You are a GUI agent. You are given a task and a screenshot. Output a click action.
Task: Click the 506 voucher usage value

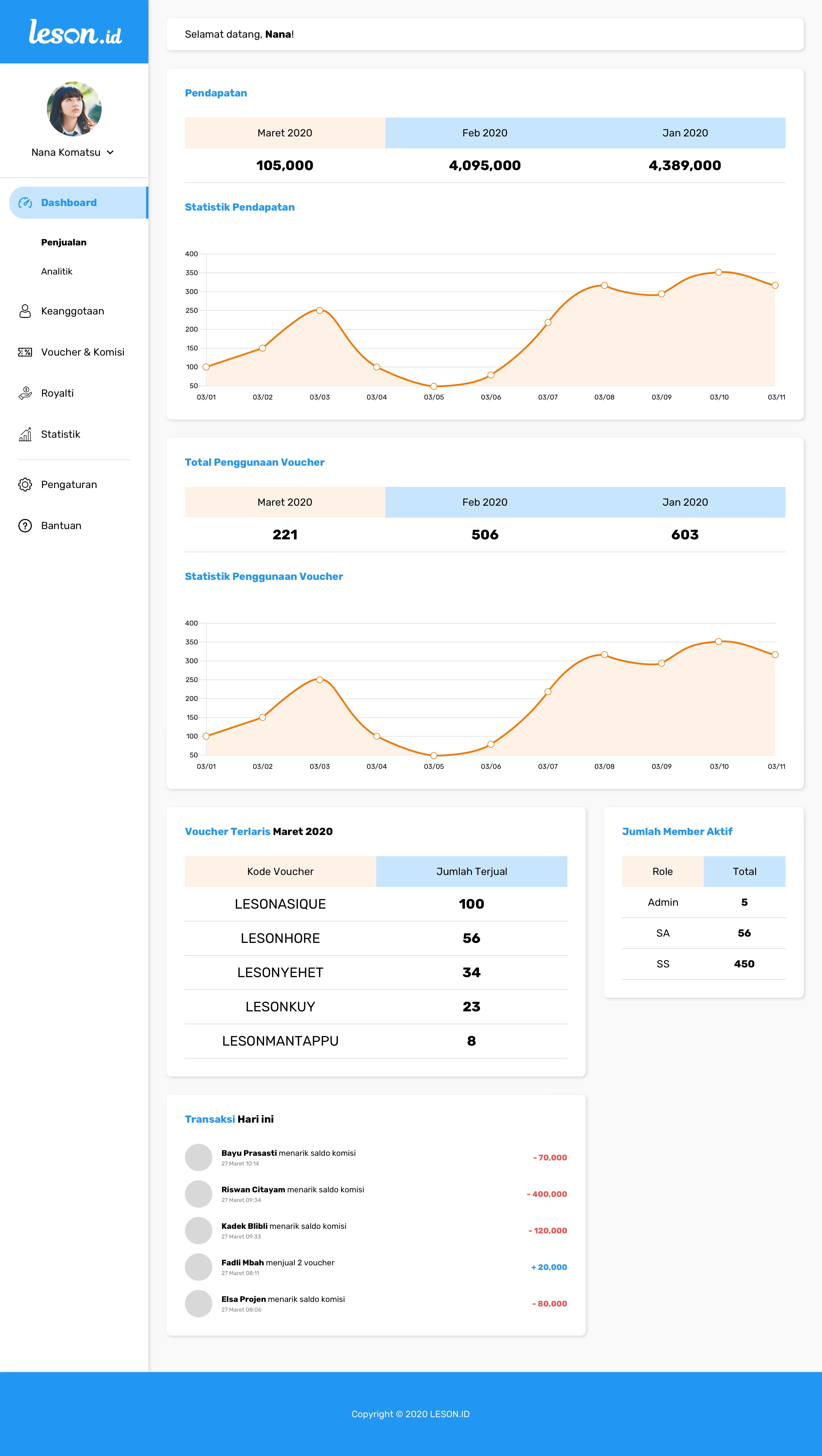click(485, 535)
